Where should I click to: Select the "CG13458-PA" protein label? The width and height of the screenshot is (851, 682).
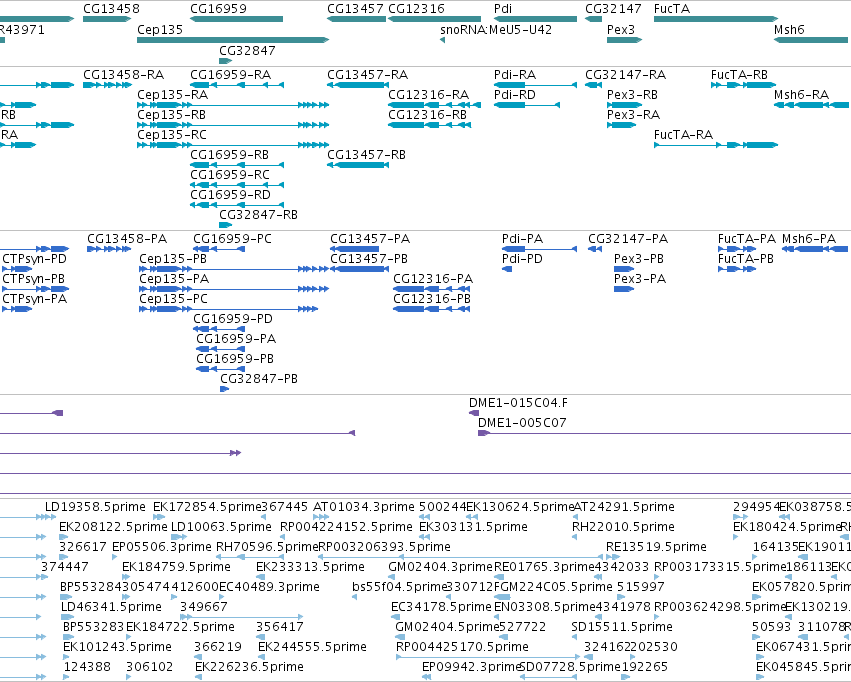(x=127, y=239)
